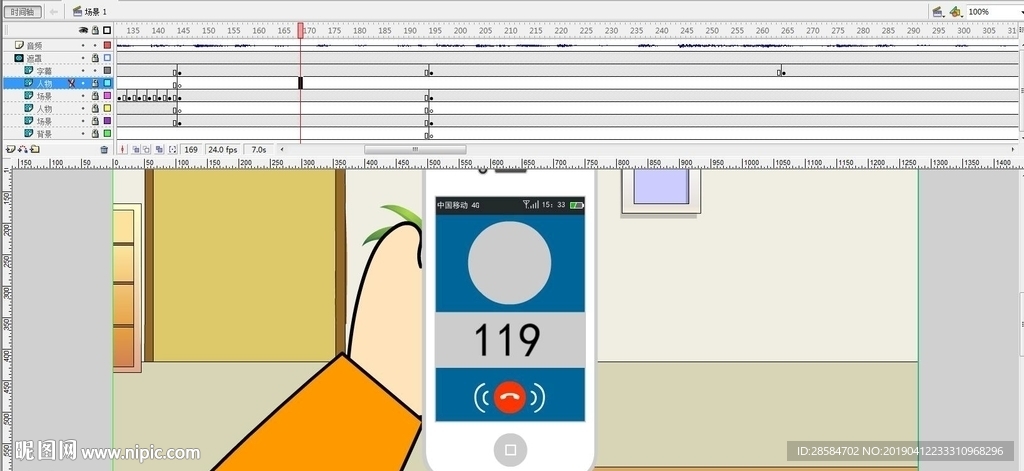This screenshot has width=1024, height=471.
Task: Click the 场景 1 breadcrumb
Action: coord(95,12)
